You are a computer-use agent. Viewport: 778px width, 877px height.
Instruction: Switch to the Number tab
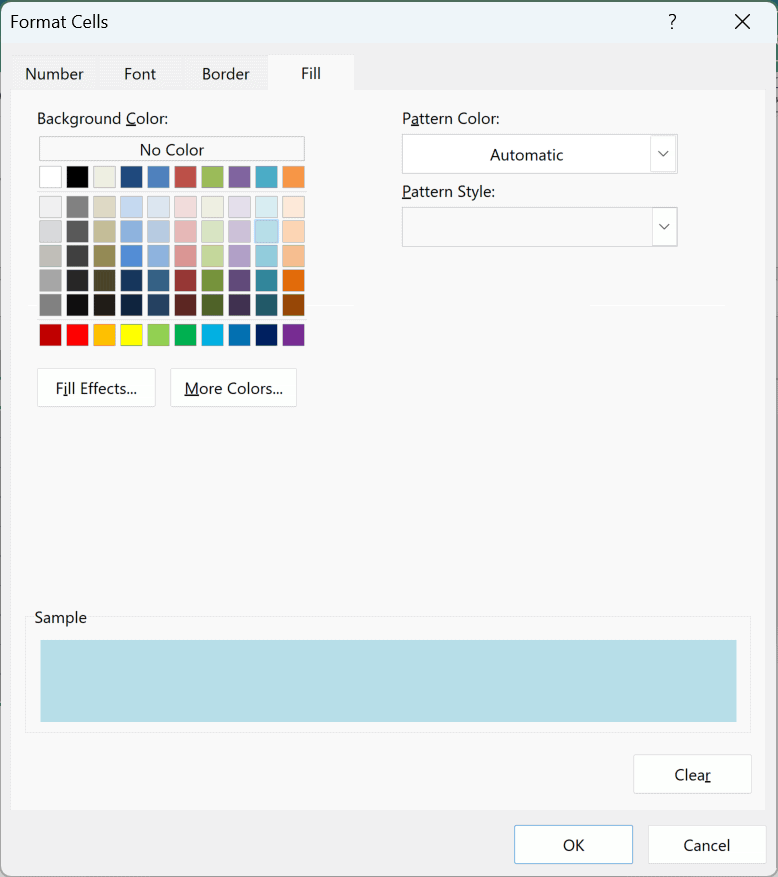54,73
